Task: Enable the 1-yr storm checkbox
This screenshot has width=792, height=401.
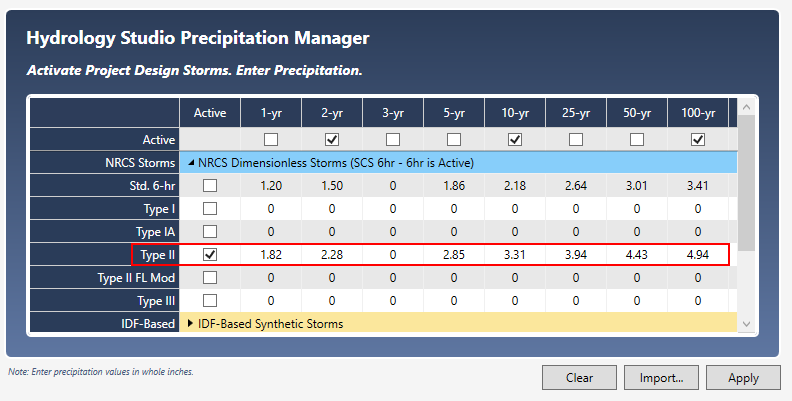Action: 271,139
